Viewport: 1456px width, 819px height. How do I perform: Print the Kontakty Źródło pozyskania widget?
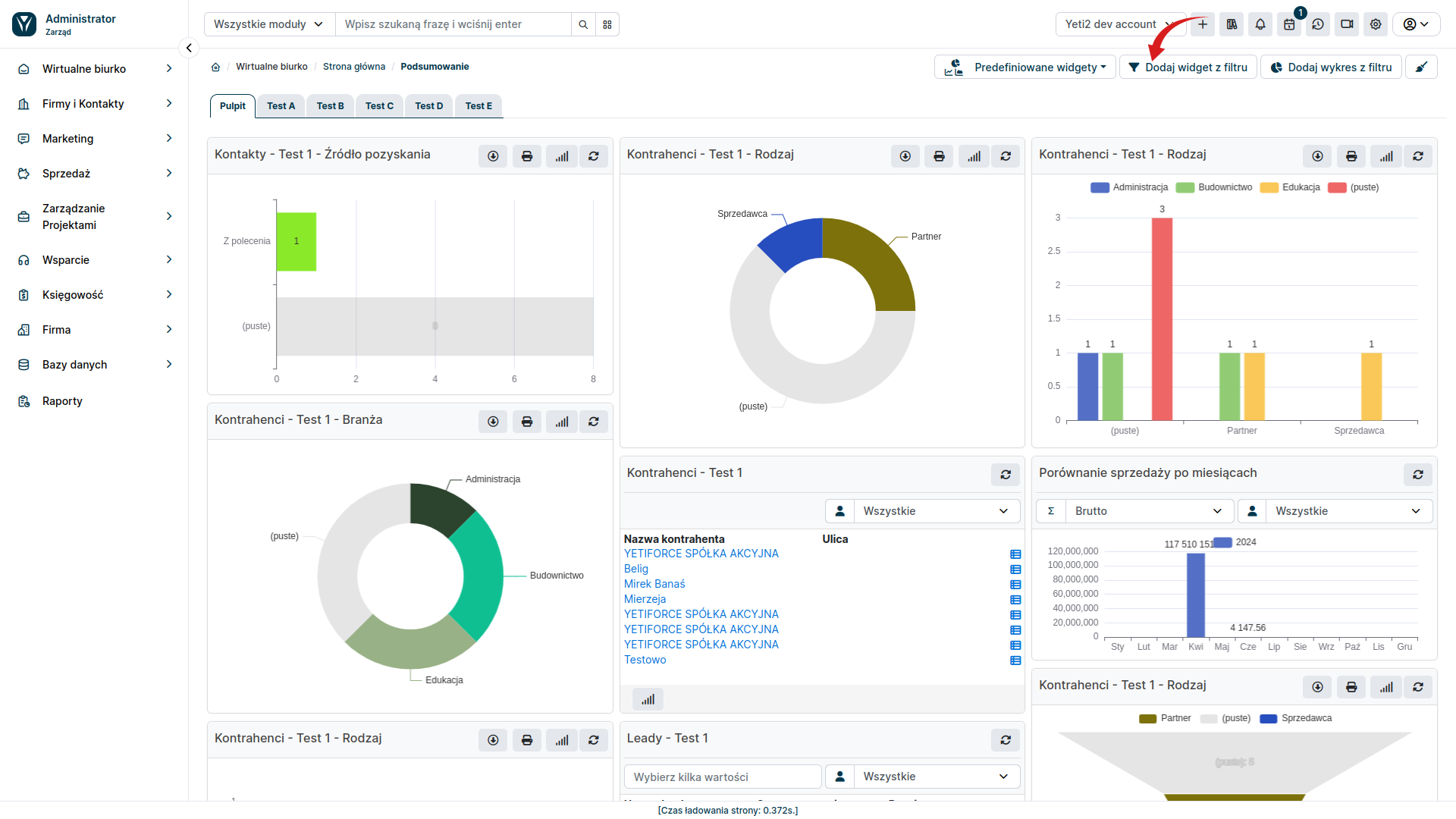(x=527, y=156)
